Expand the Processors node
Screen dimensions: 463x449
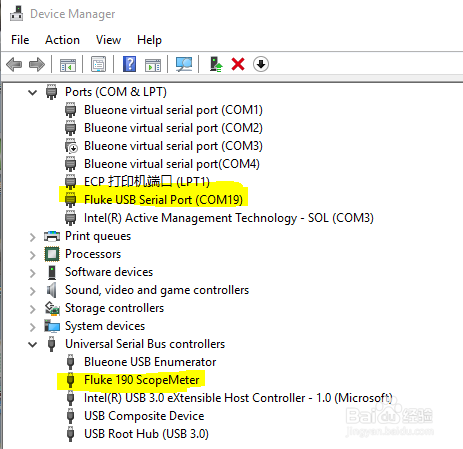coord(32,255)
